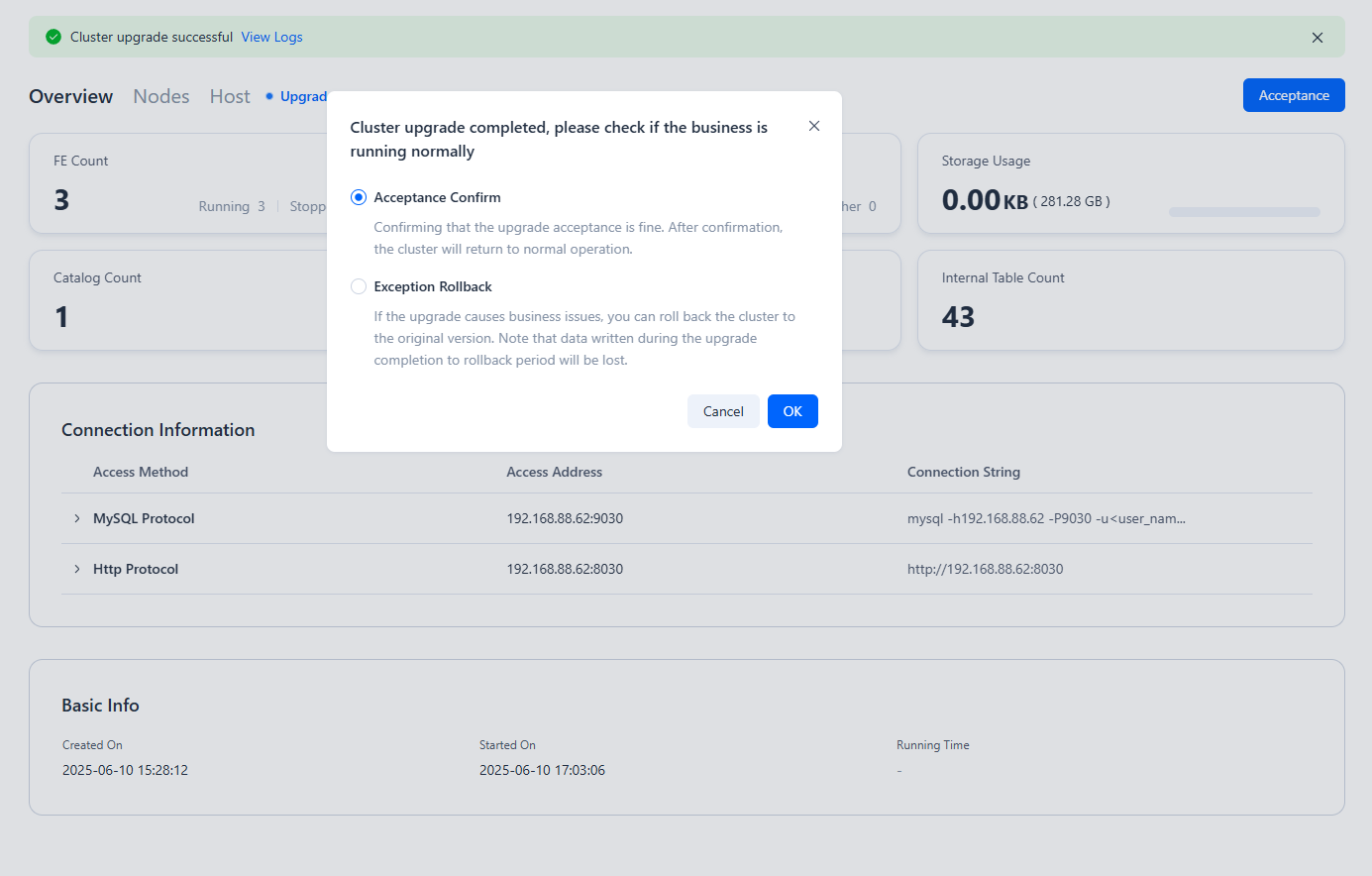
Task: Open the Host tab
Action: (230, 96)
